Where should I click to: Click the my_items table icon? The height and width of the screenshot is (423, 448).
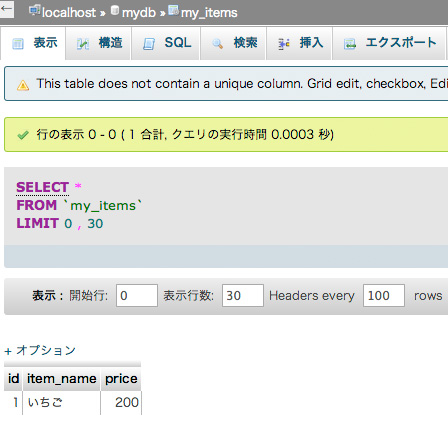click(173, 10)
